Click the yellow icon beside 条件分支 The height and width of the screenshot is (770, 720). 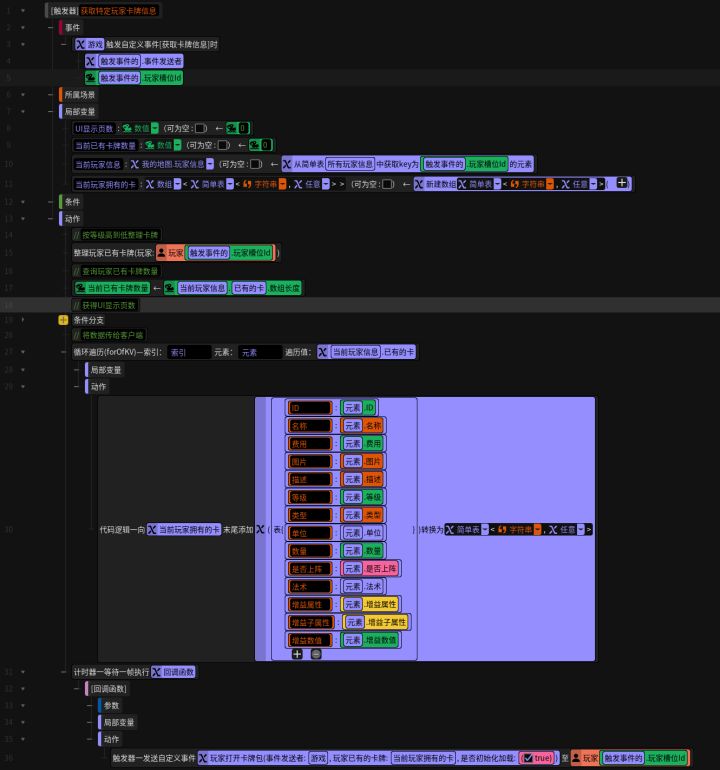63,320
